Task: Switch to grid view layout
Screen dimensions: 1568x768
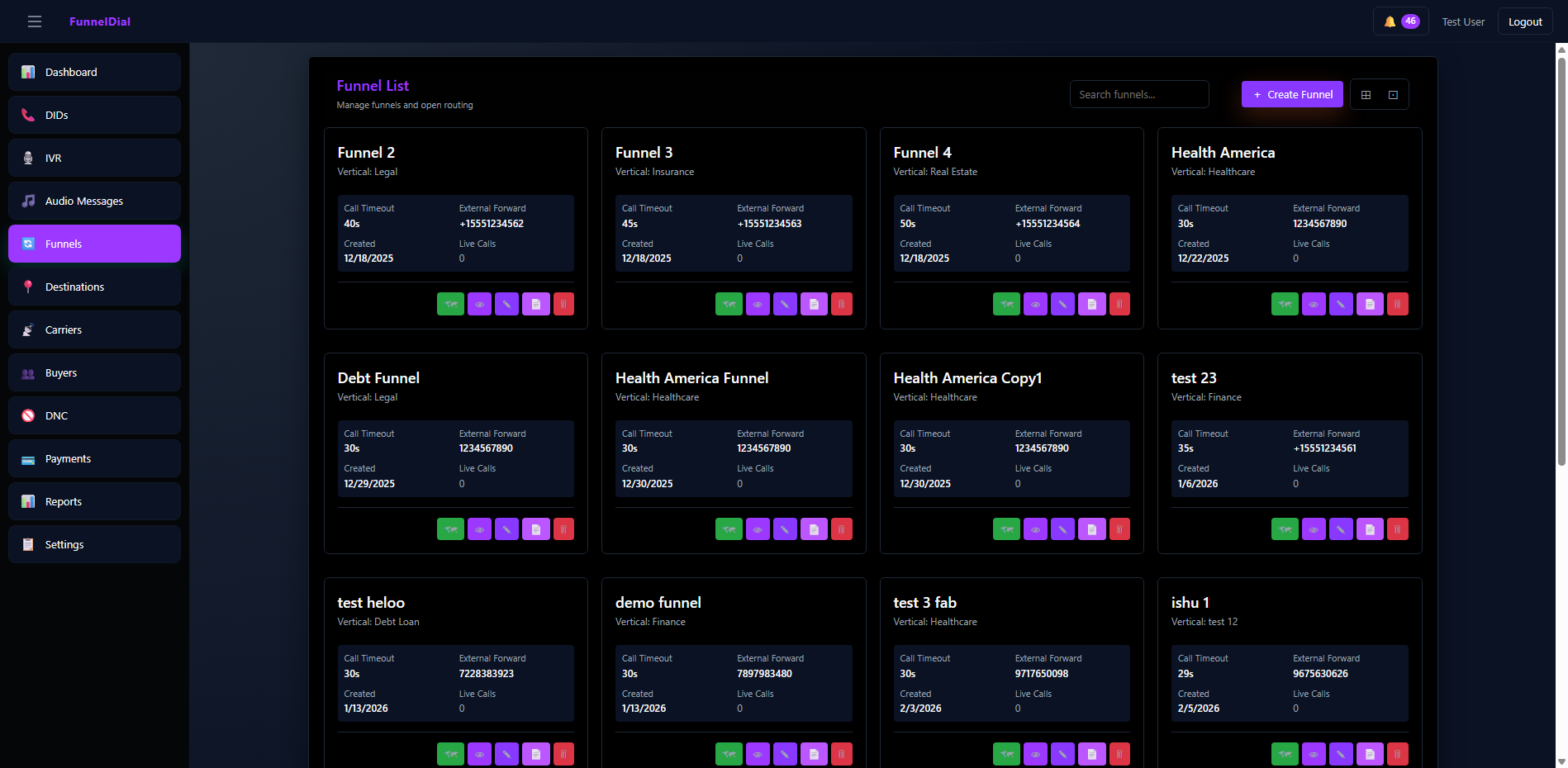Action: (1366, 95)
